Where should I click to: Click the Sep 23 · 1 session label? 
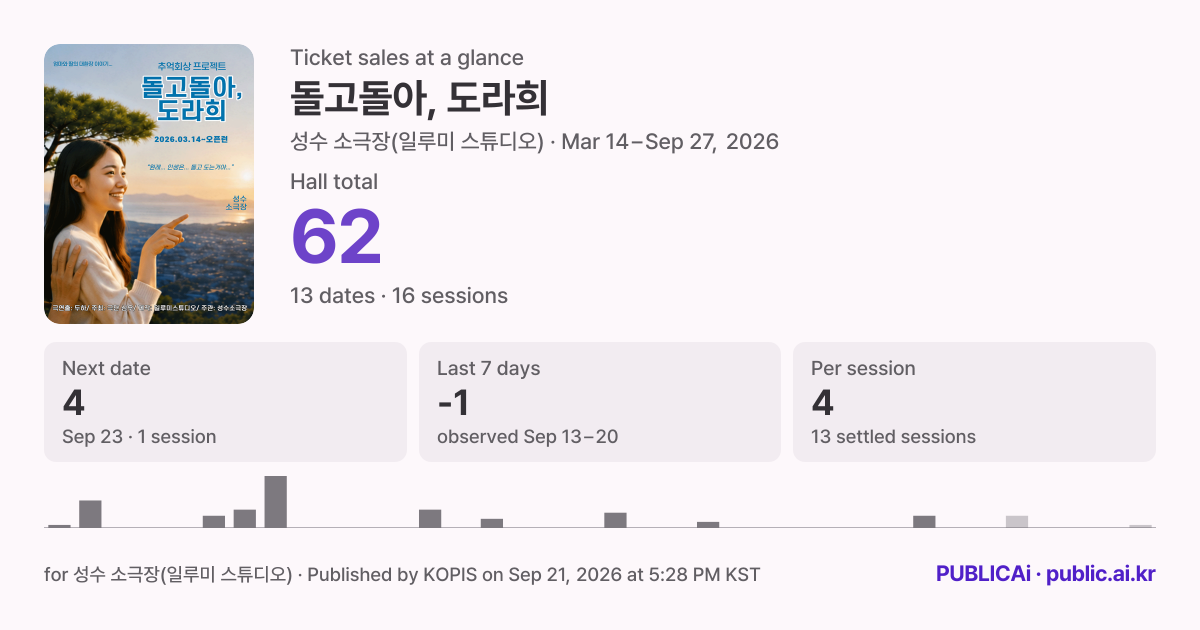[x=139, y=437]
